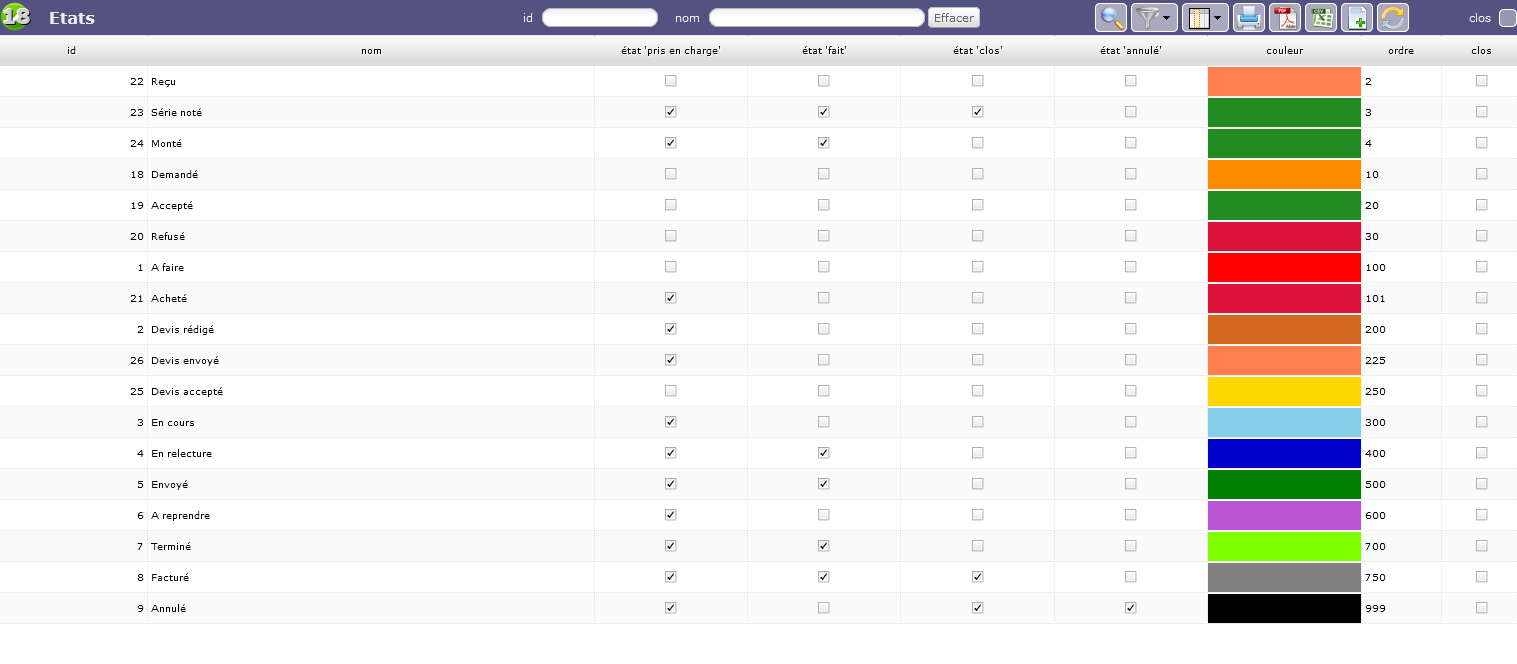Viewport: 1517px width, 664px height.
Task: Click the dark blue swatch for En relecture
Action: [1284, 453]
